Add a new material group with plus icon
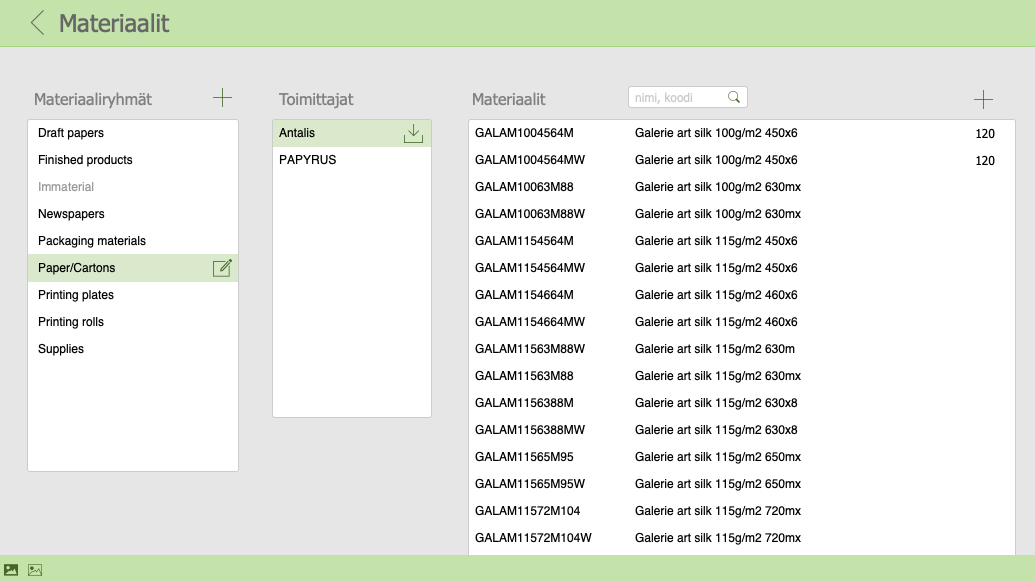Screen dimensions: 1035x581 [222, 97]
